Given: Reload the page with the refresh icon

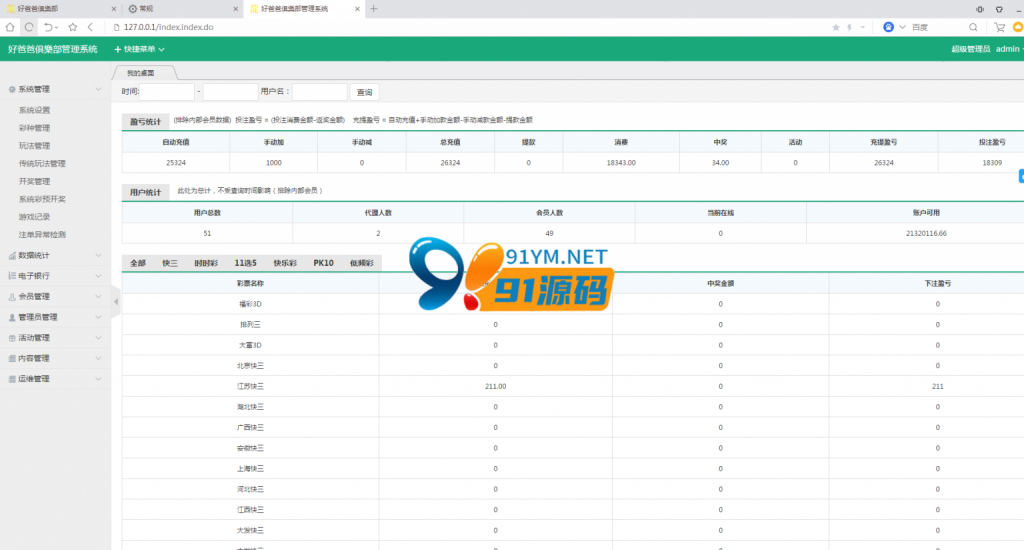Looking at the screenshot, I should (29, 27).
